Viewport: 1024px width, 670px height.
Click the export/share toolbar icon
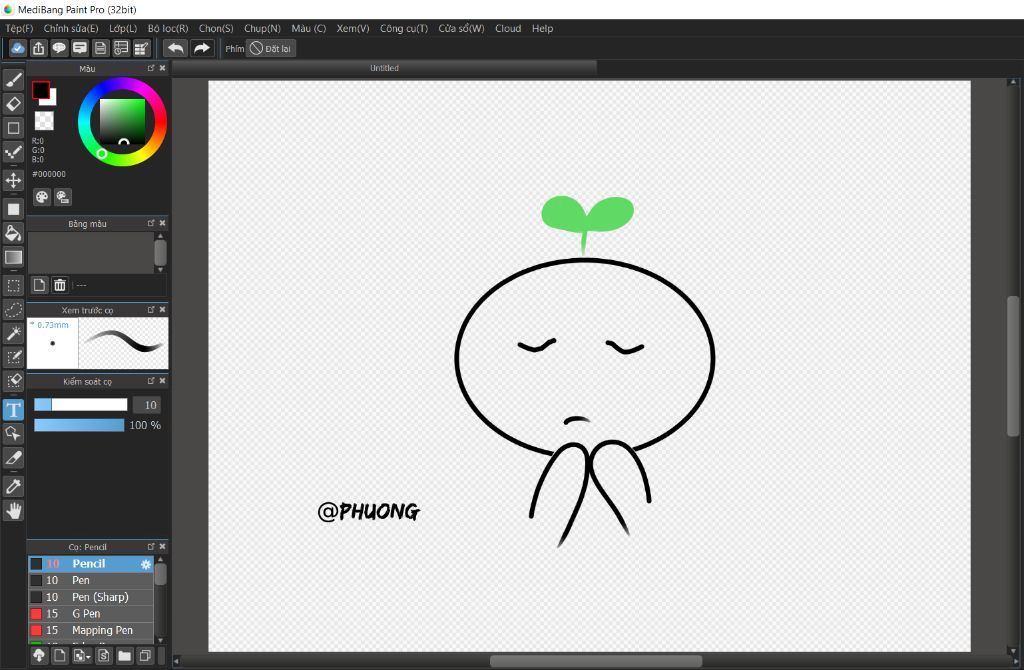39,48
